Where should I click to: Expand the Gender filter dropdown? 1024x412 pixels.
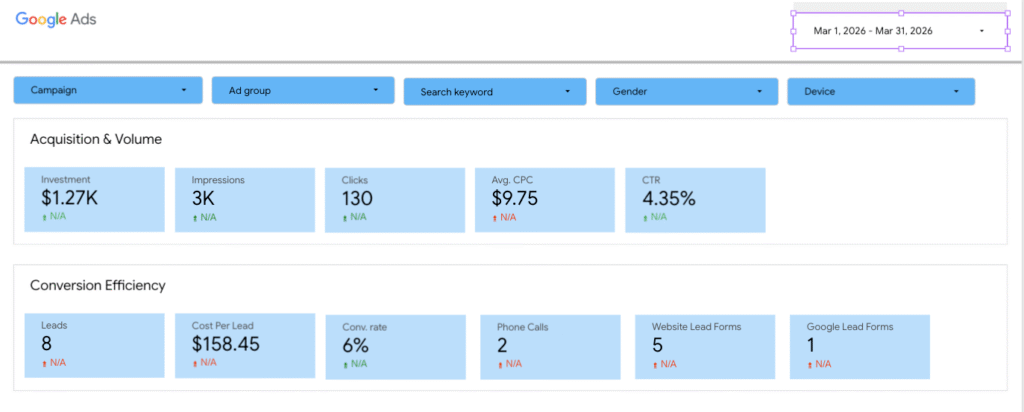[686, 91]
